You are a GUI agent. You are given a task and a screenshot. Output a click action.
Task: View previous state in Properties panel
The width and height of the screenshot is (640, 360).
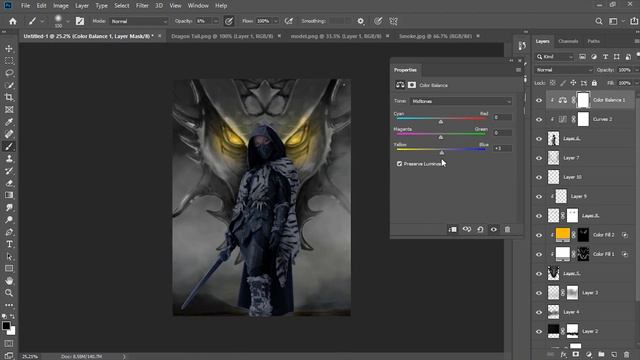click(x=467, y=229)
